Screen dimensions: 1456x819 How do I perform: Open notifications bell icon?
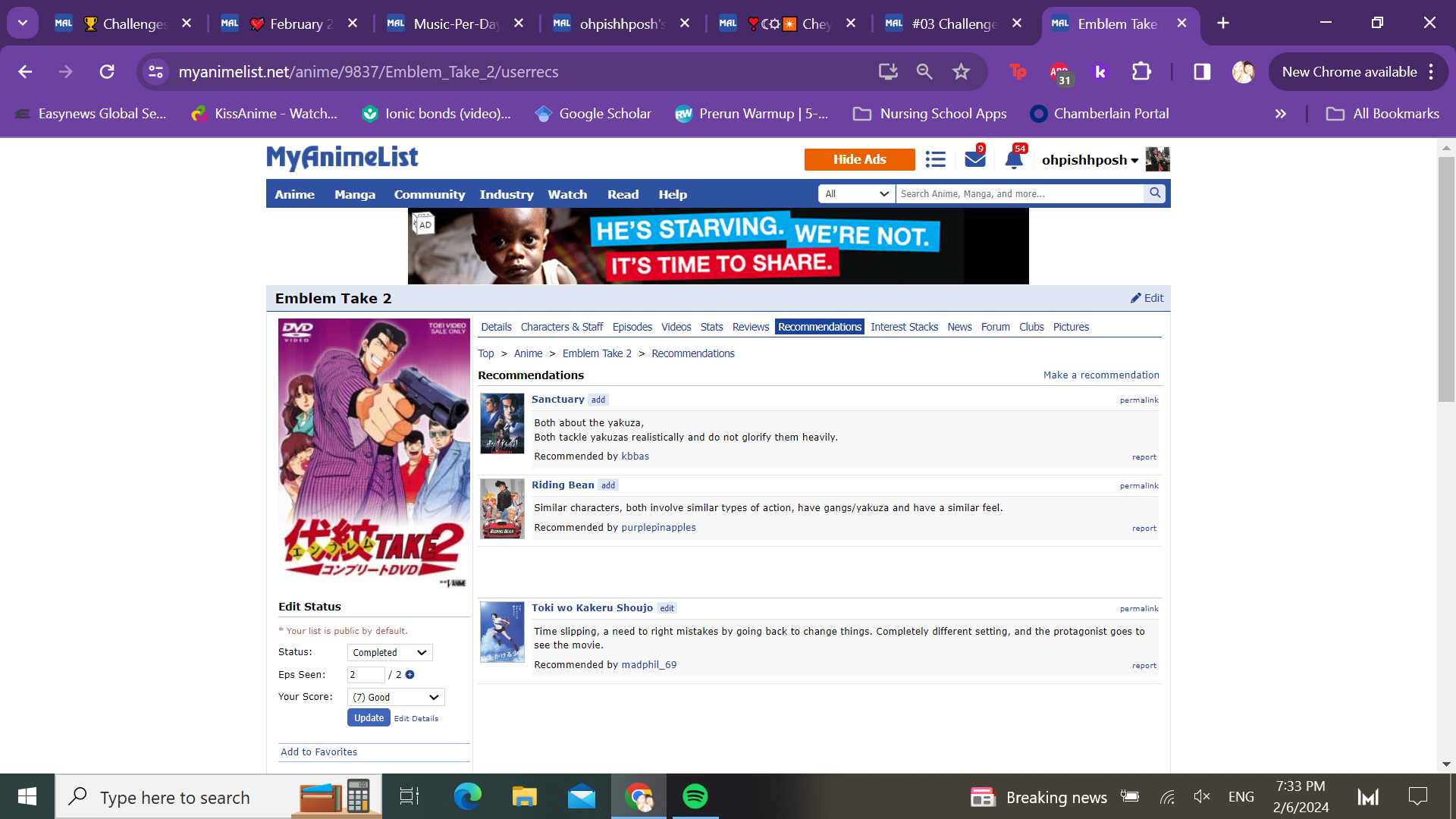coord(1013,159)
